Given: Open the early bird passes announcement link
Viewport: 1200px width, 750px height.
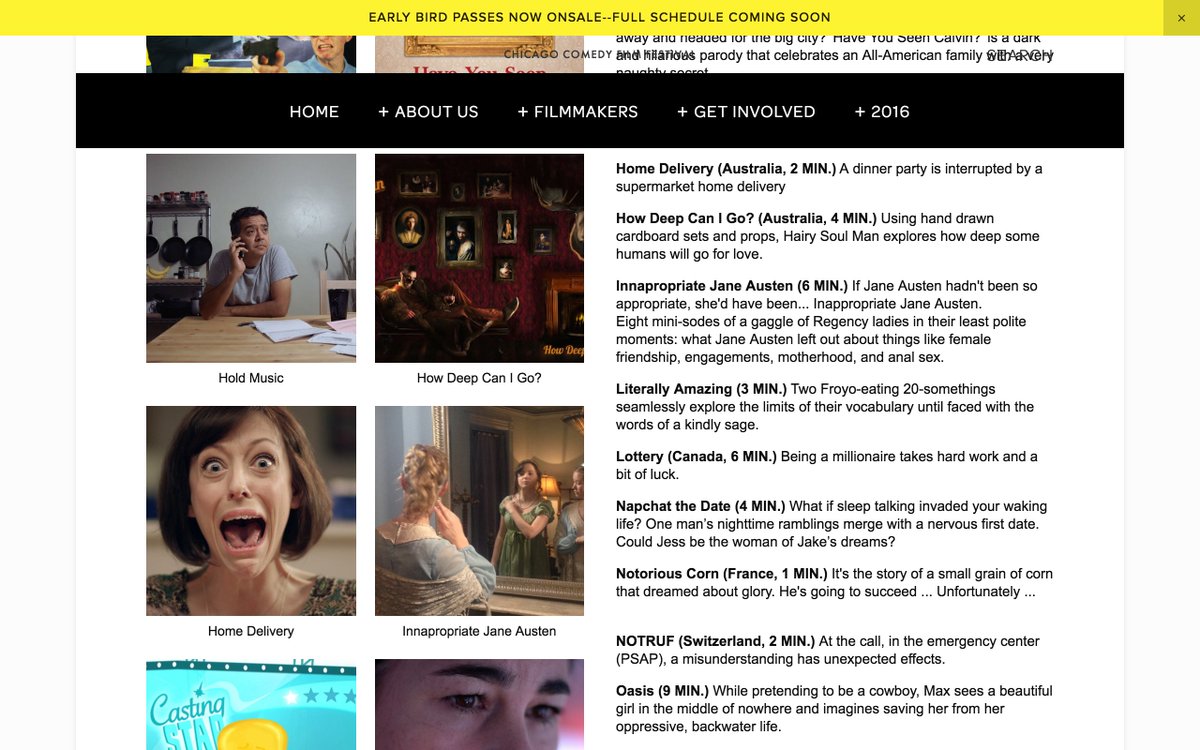Looking at the screenshot, I should tap(600, 17).
